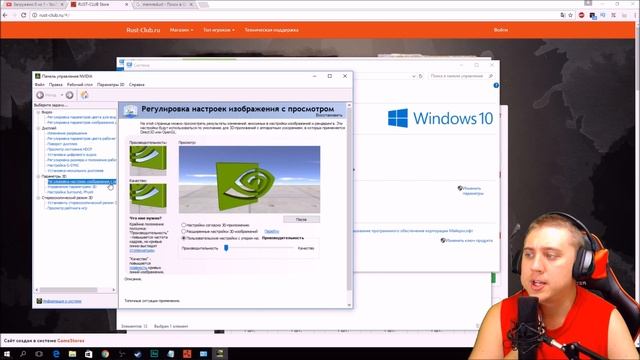Click the browser reload button
This screenshot has height=360, width=640.
point(23,15)
